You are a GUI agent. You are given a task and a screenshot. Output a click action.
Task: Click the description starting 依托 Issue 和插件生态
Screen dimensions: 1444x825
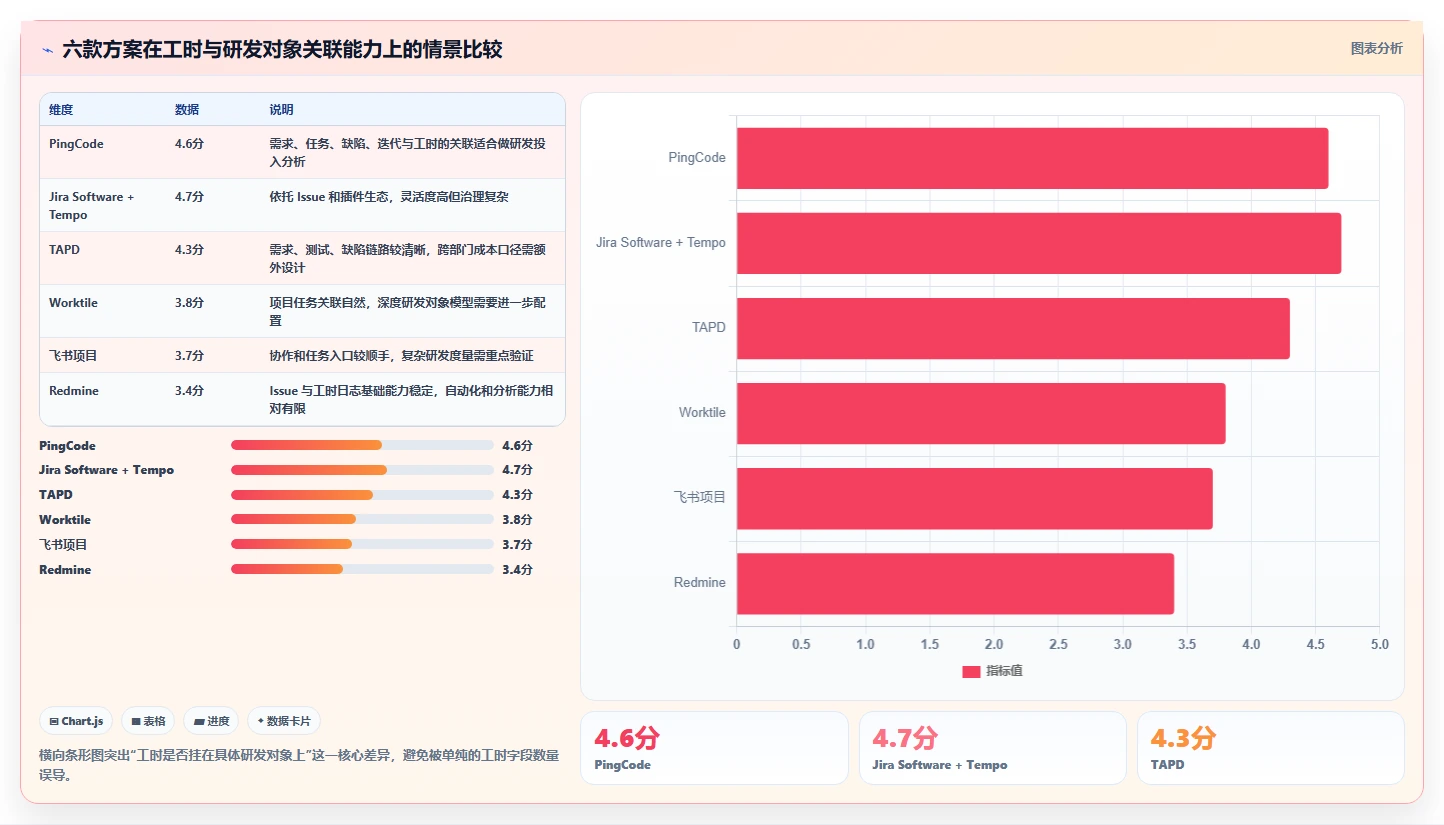click(389, 197)
